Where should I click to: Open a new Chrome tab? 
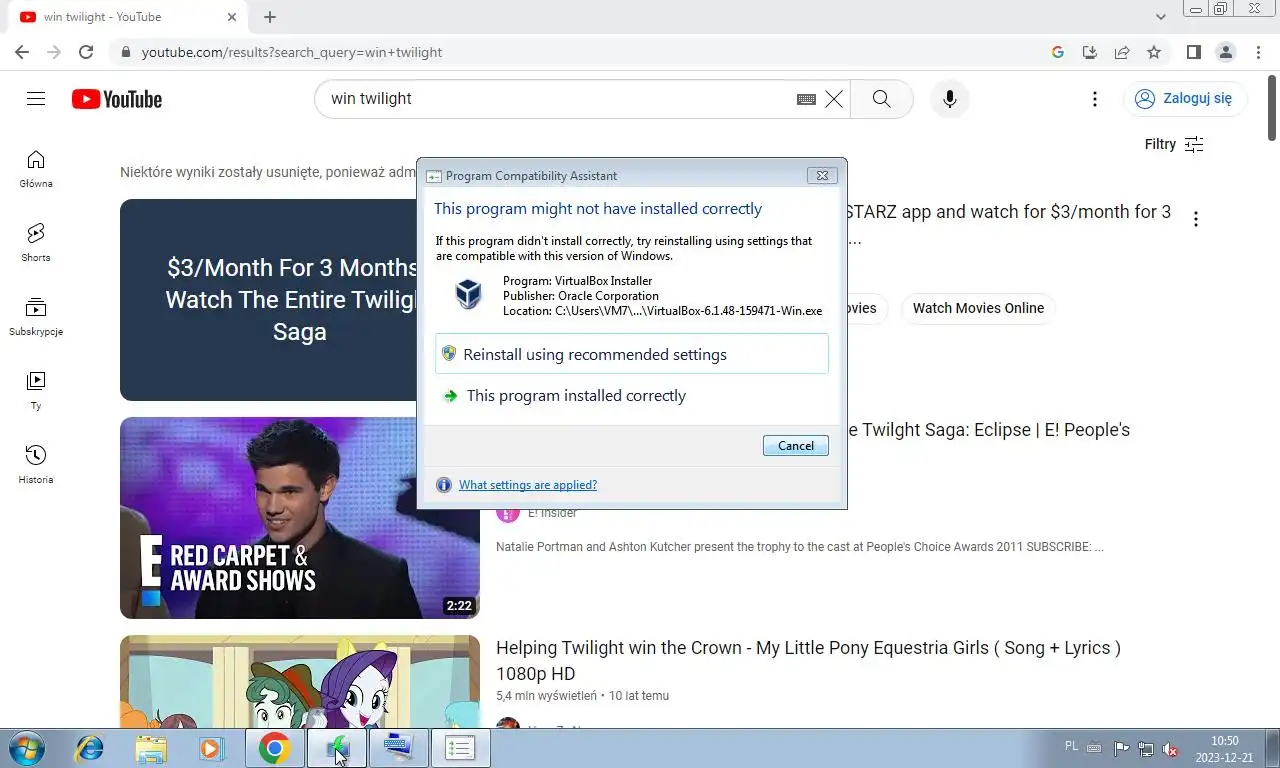click(x=270, y=17)
